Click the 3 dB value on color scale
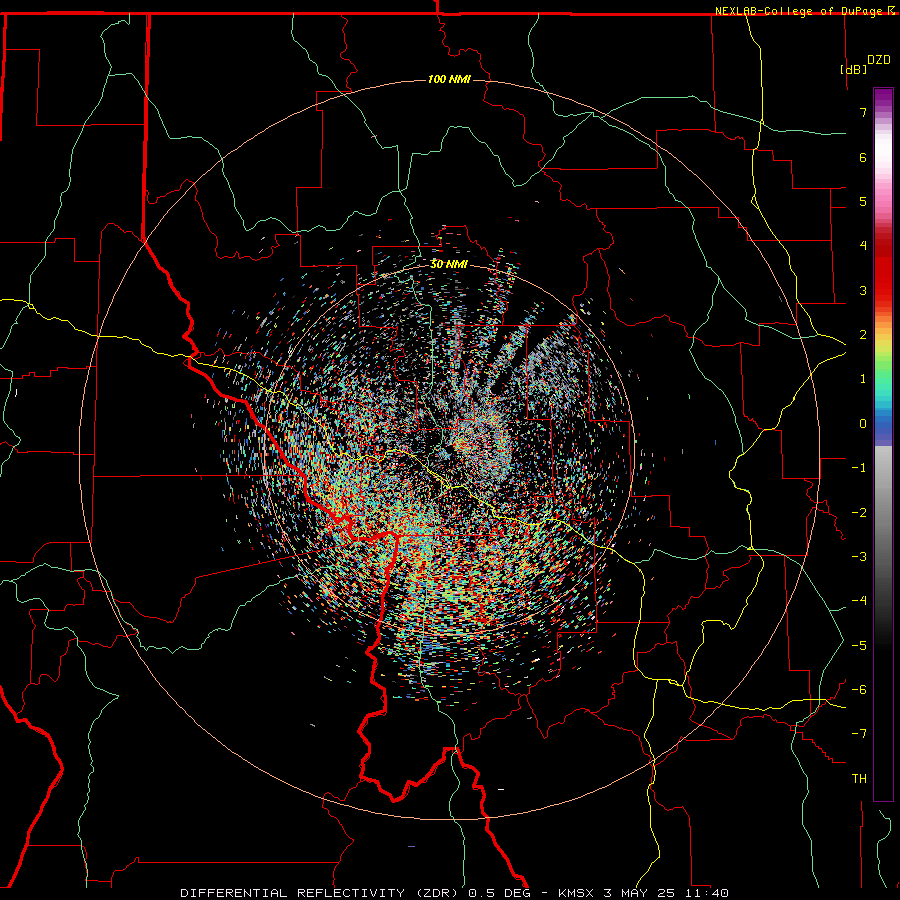The height and width of the screenshot is (900, 900). 863,290
